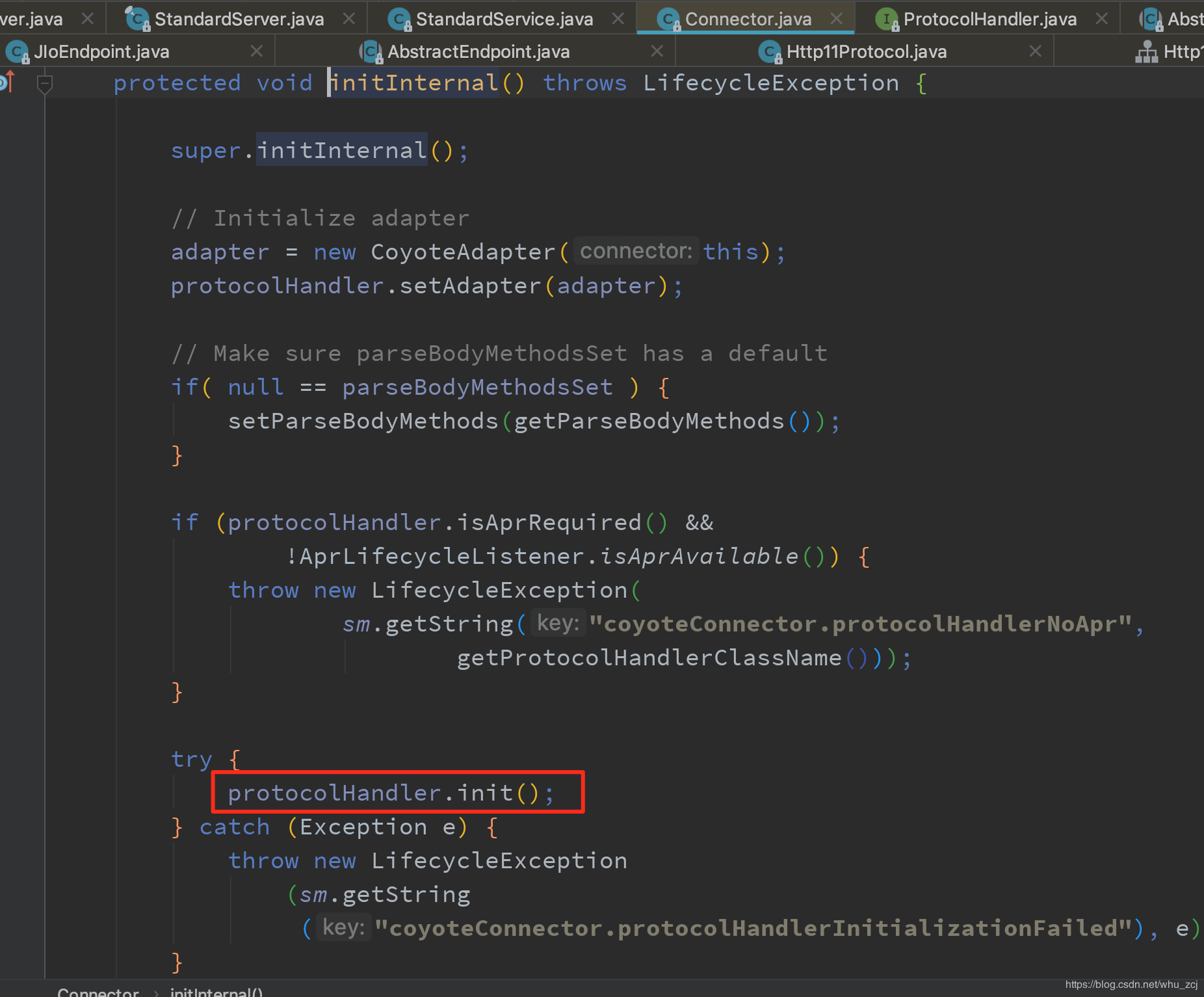Close the partially visible ver.java tab
The width and height of the screenshot is (1204, 997).
coord(88,18)
